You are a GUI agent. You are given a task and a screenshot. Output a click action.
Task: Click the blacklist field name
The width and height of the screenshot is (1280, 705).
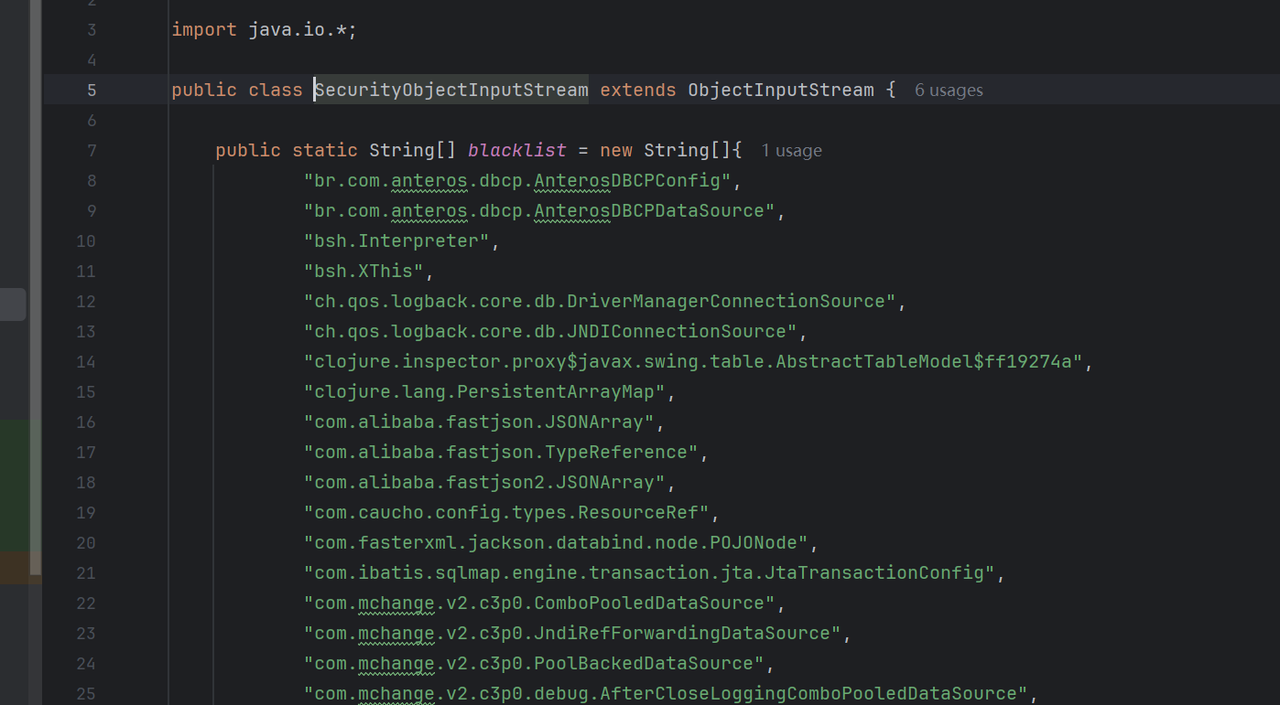[x=517, y=150]
